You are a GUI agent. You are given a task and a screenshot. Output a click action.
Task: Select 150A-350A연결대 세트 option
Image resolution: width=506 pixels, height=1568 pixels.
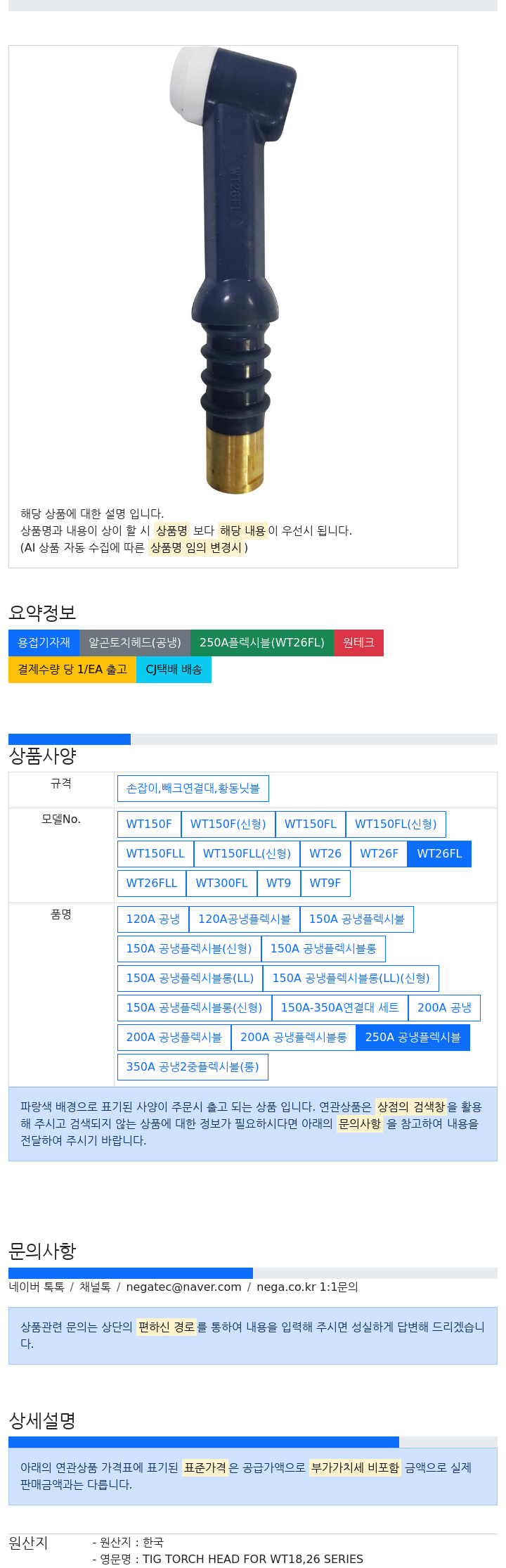point(340,1007)
